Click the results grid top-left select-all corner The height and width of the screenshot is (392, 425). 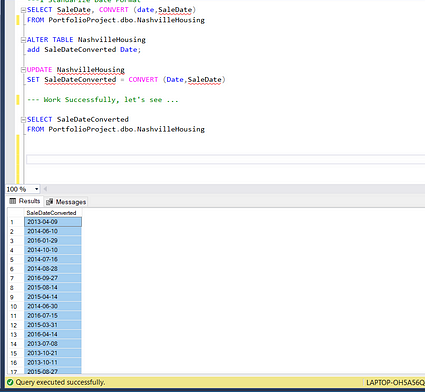16,213
